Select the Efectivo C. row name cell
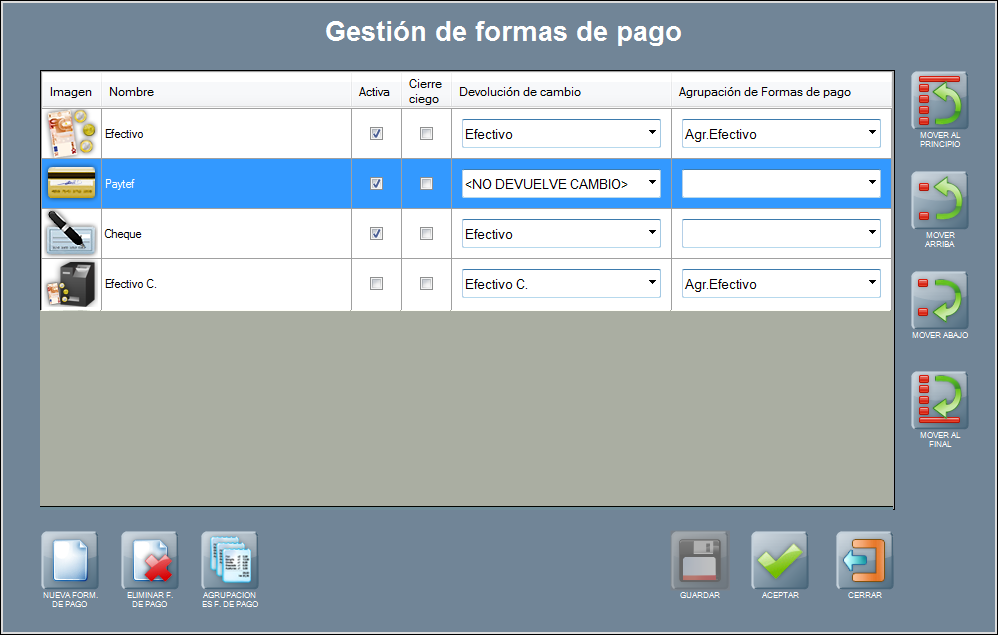998x635 pixels. coord(225,284)
